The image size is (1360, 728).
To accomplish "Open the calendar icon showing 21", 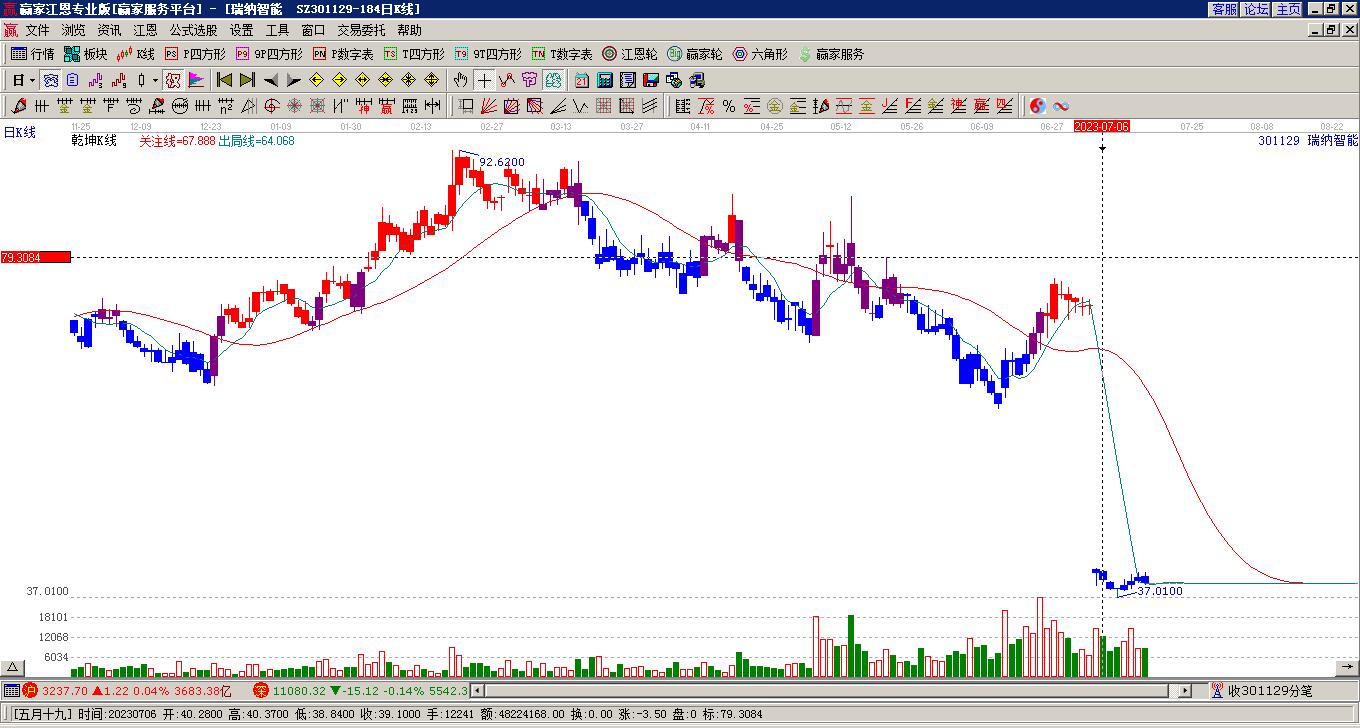I will (x=582, y=80).
